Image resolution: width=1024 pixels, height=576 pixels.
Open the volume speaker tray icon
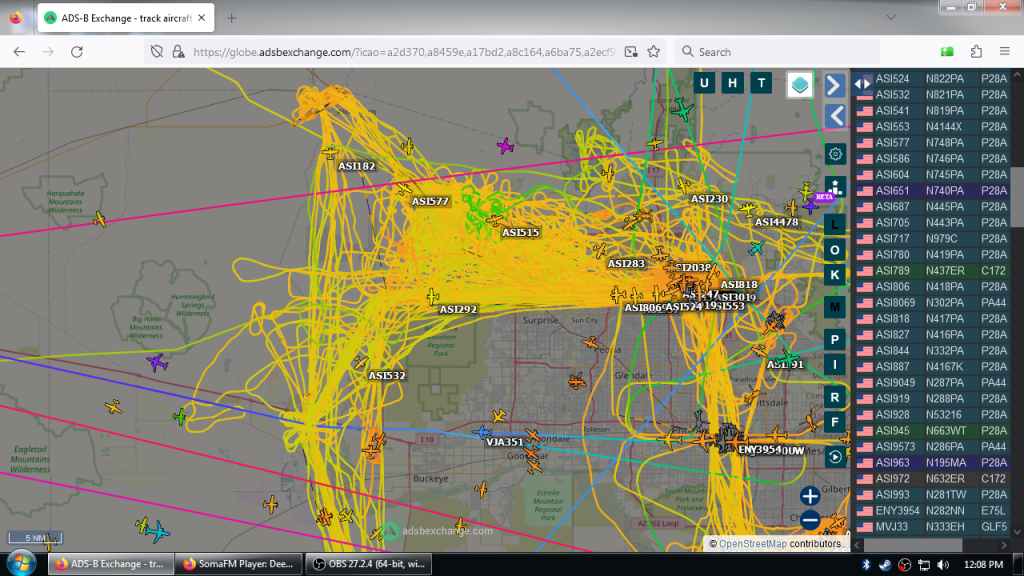click(942, 564)
